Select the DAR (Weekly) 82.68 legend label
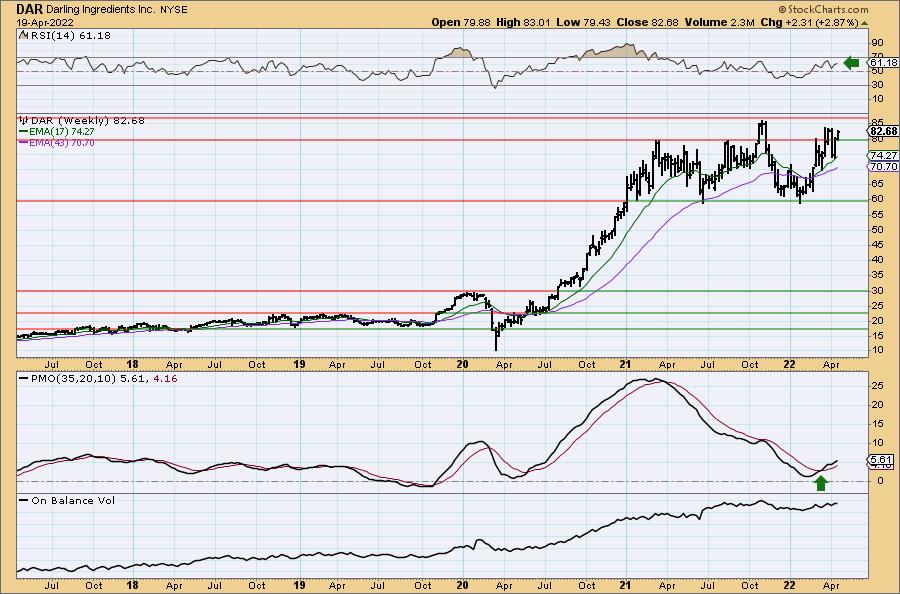900x594 pixels. coord(87,121)
